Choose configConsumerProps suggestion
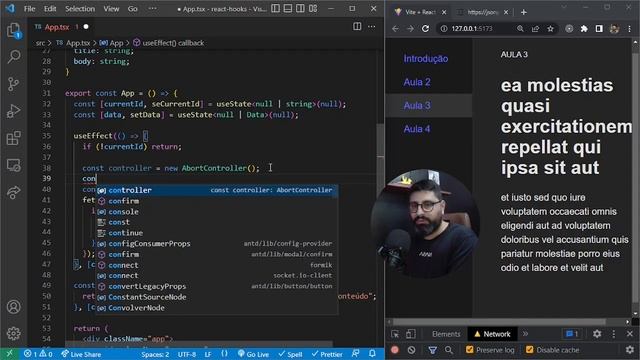This screenshot has height=360, width=640. tap(217, 244)
